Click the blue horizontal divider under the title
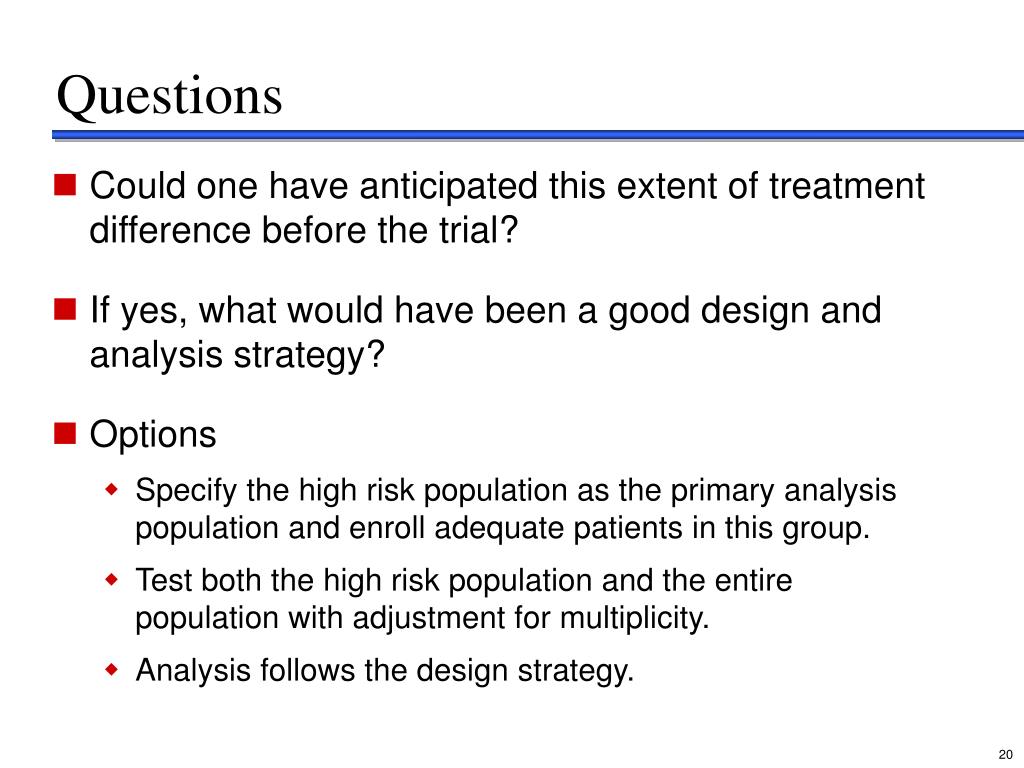This screenshot has height=768, width=1024. pos(538,135)
